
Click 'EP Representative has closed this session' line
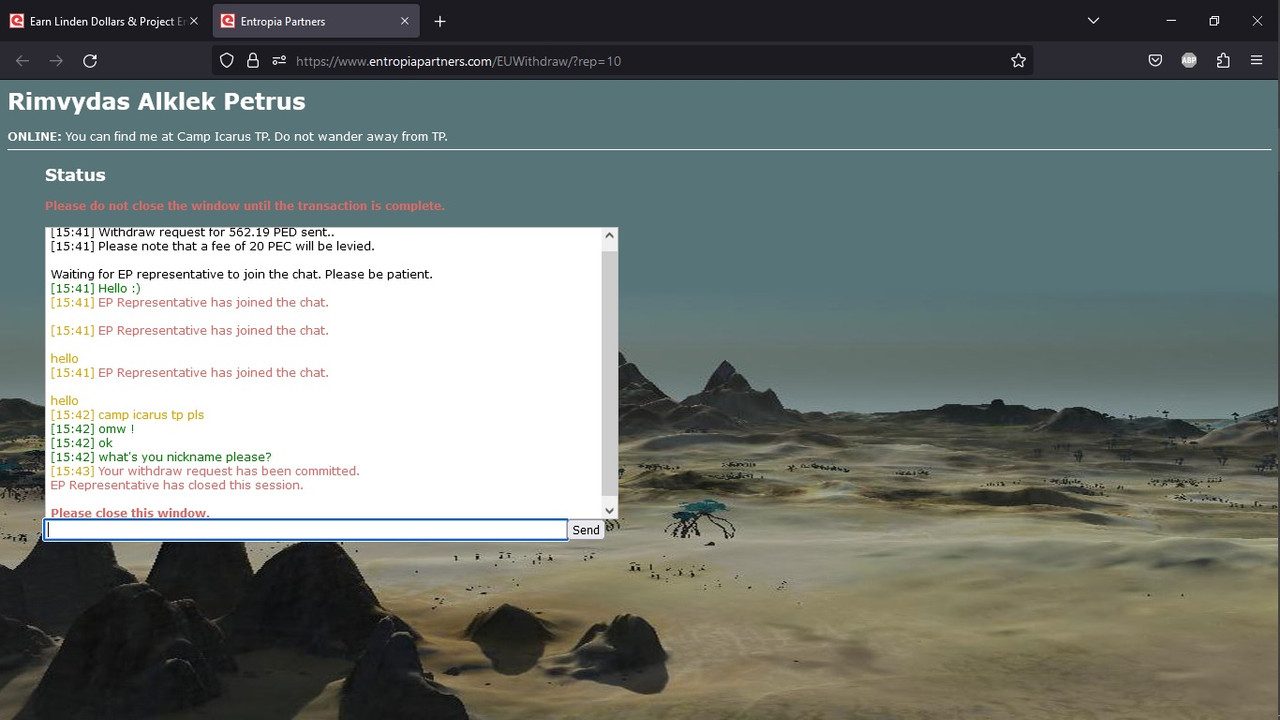(x=177, y=485)
